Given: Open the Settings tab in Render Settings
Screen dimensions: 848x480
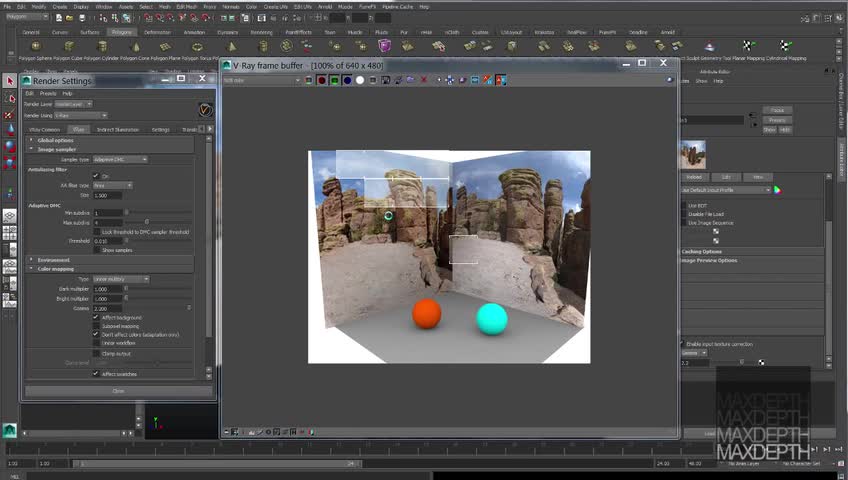Looking at the screenshot, I should tap(161, 130).
